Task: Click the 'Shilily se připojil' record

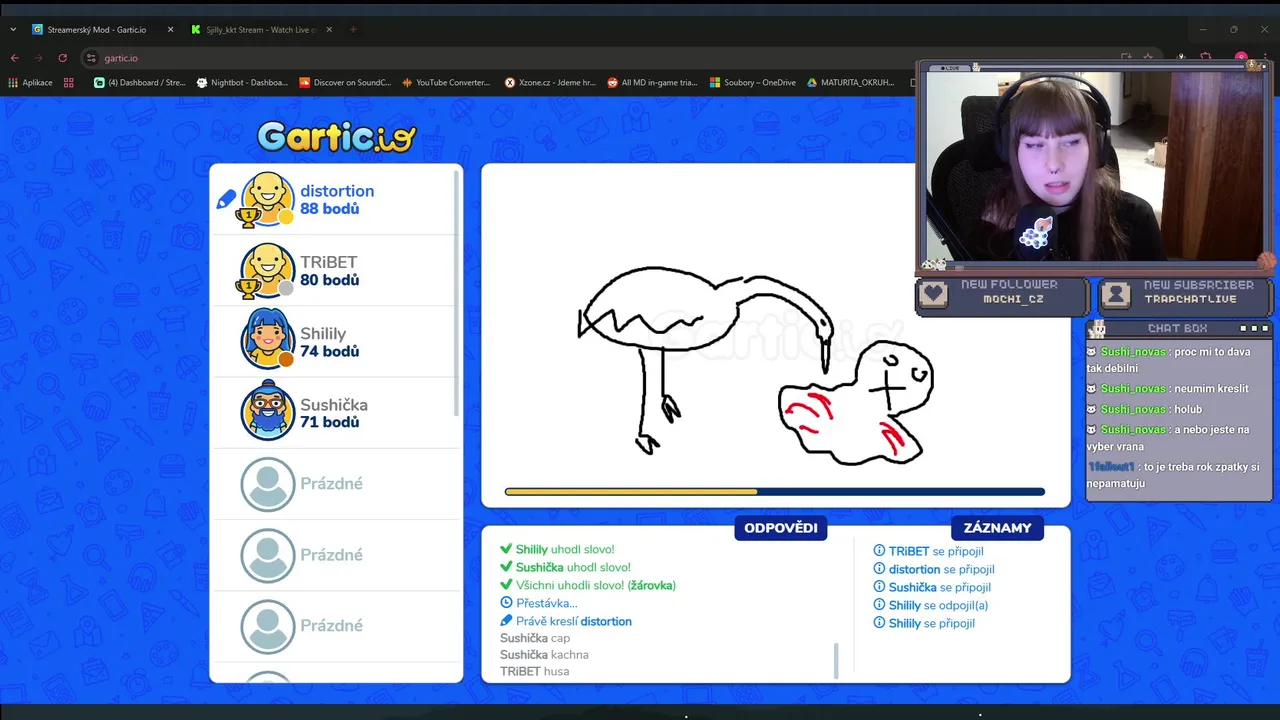Action: pyautogui.click(x=932, y=623)
